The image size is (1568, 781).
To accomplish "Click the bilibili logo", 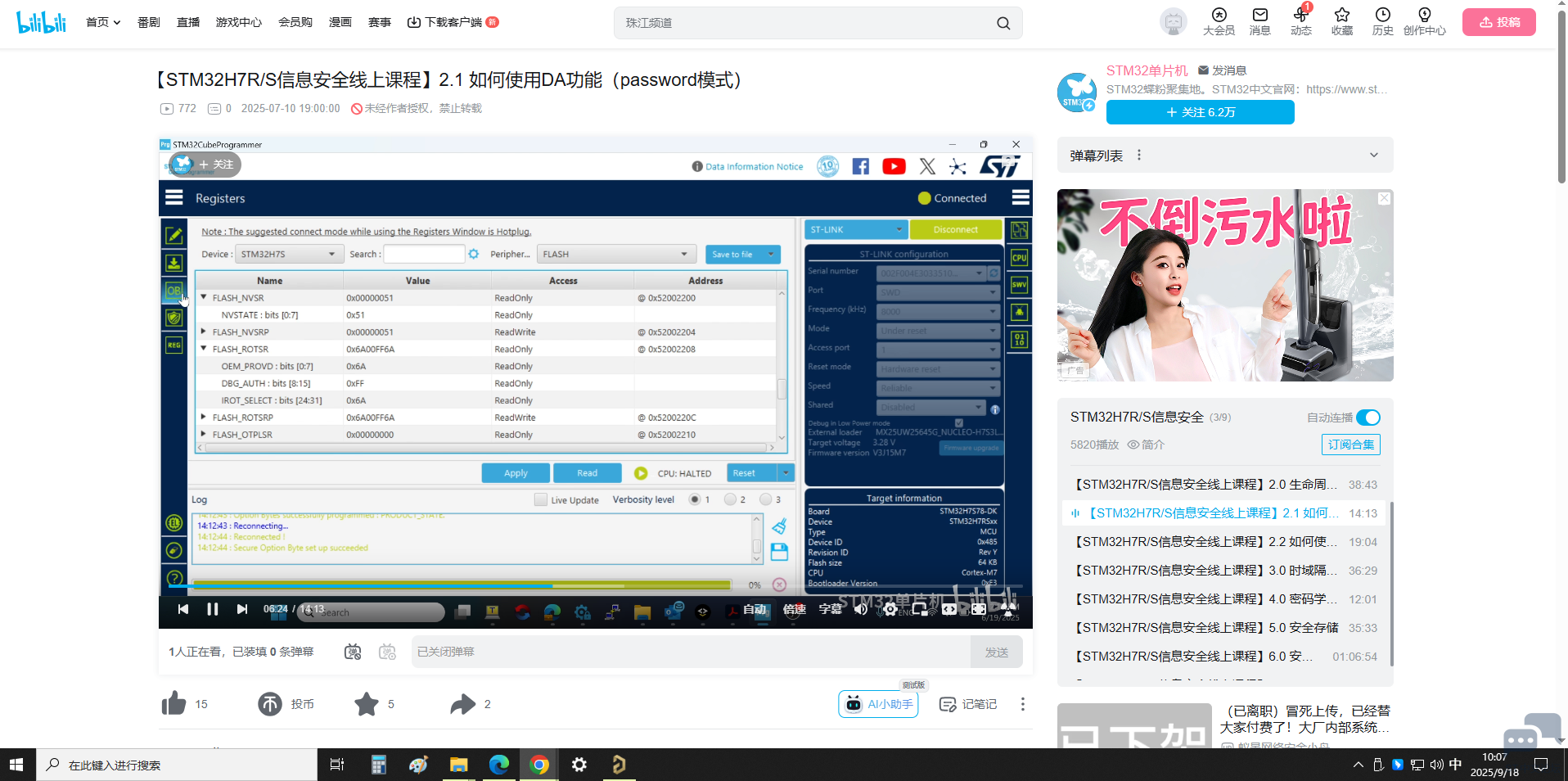I will point(41,22).
